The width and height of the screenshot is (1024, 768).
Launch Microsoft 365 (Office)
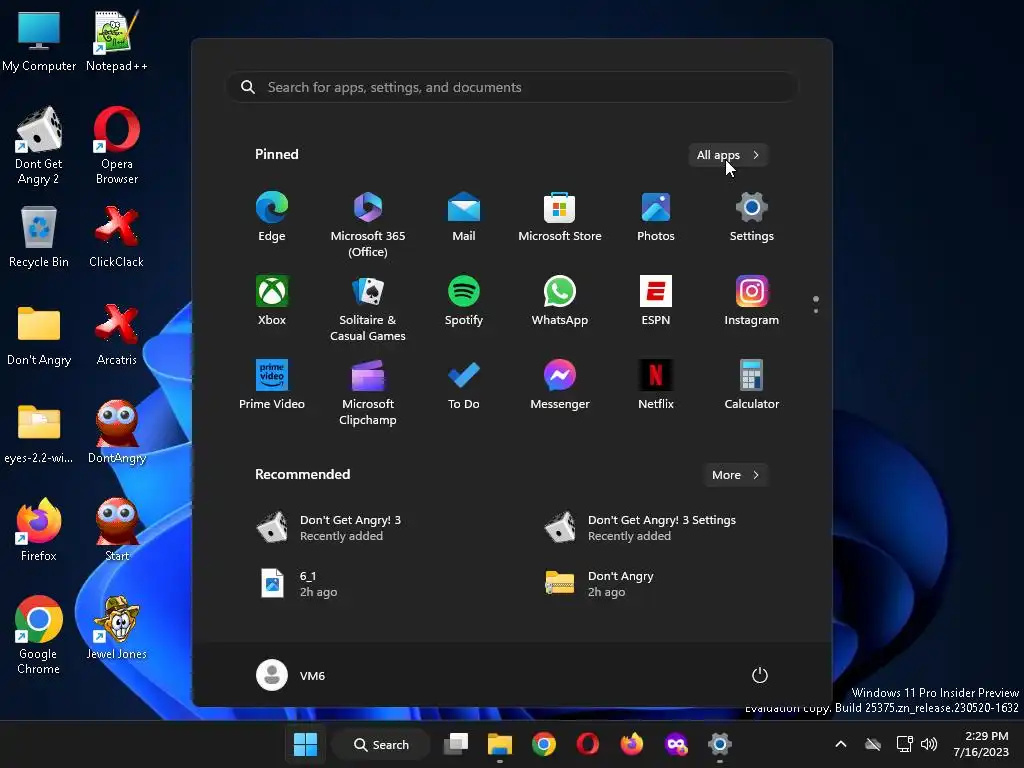pyautogui.click(x=368, y=225)
